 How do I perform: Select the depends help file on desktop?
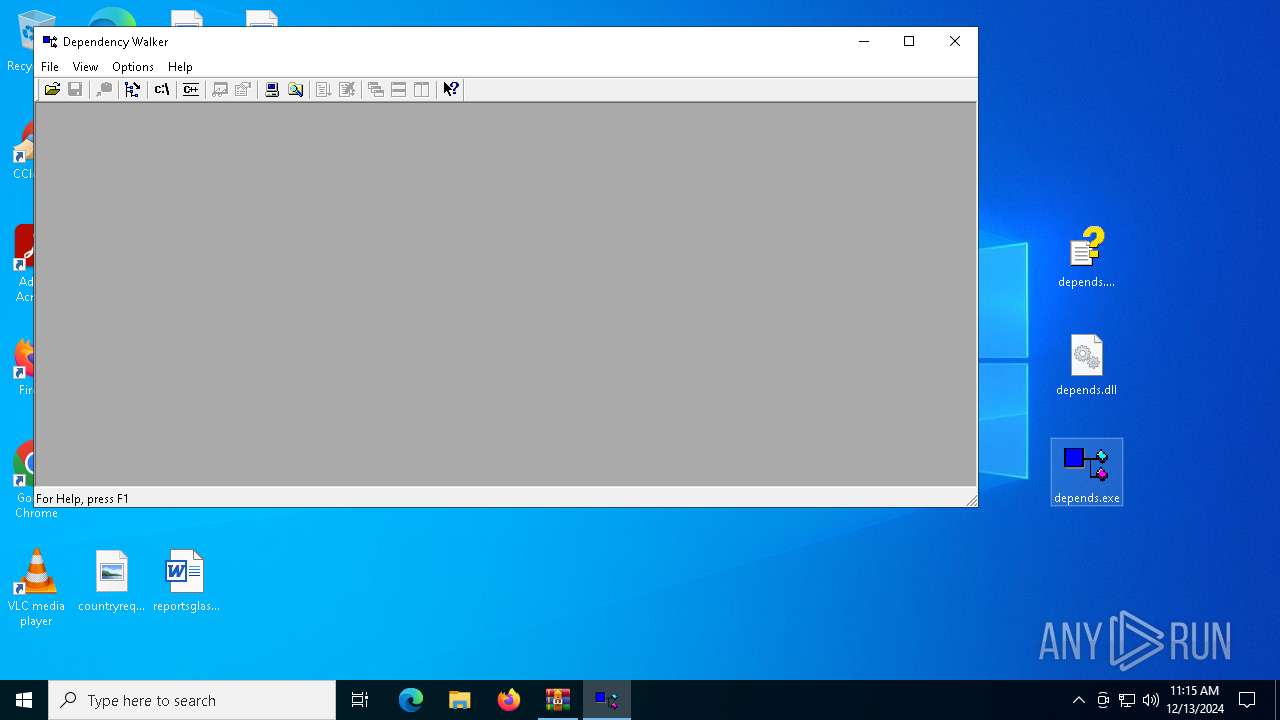[1087, 257]
